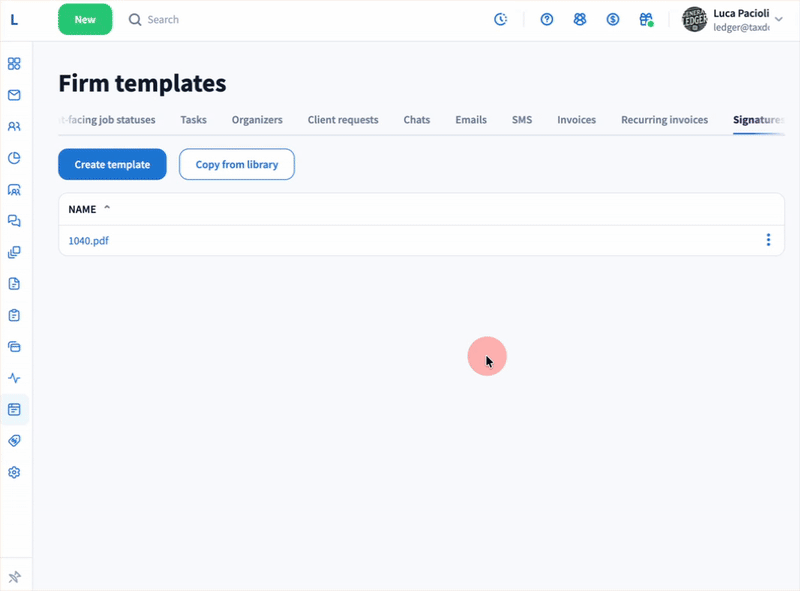Image resolution: width=800 pixels, height=591 pixels.
Task: Click the Copy from library button
Action: click(x=236, y=165)
